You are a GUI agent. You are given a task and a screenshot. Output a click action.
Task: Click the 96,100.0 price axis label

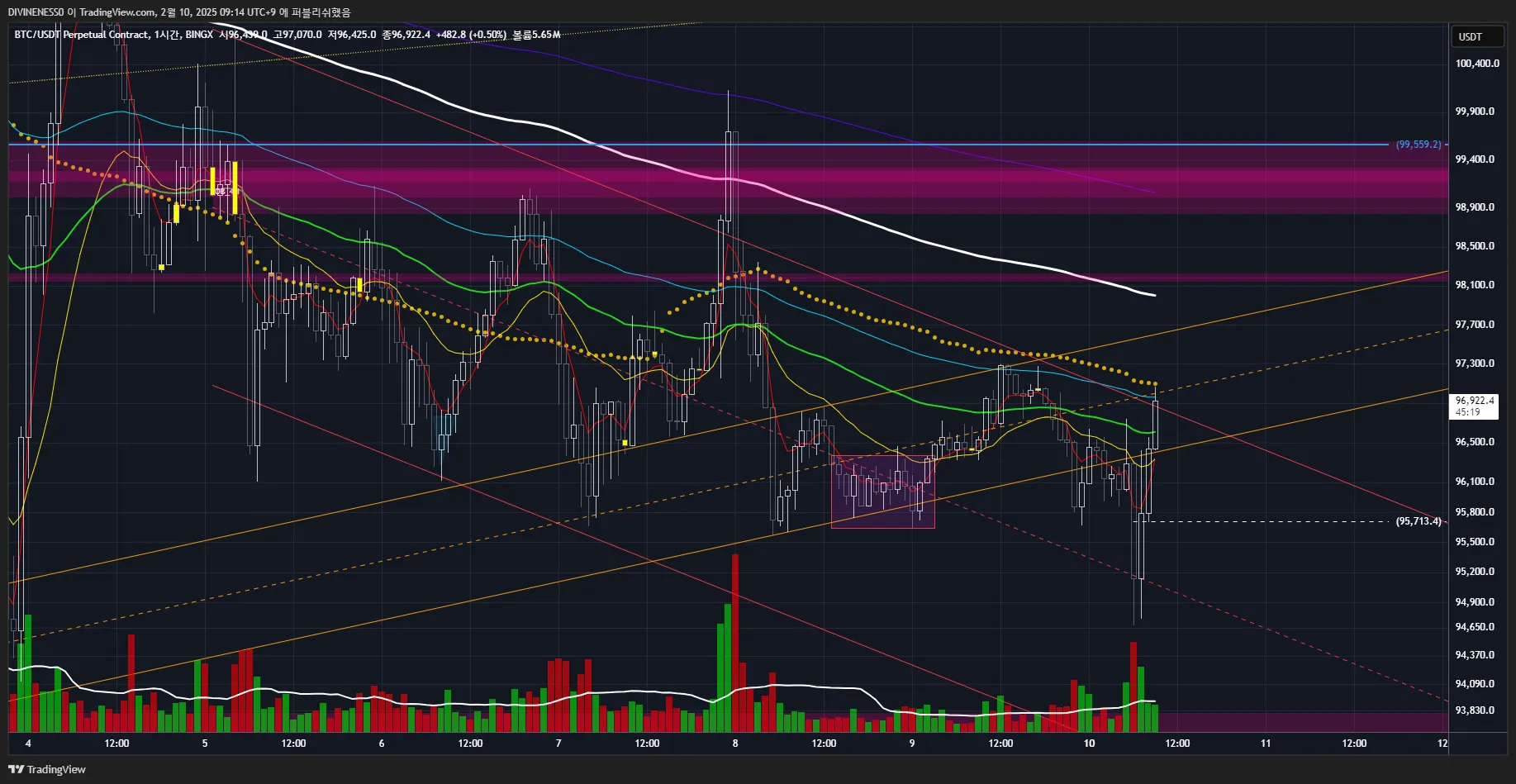pos(1475,482)
